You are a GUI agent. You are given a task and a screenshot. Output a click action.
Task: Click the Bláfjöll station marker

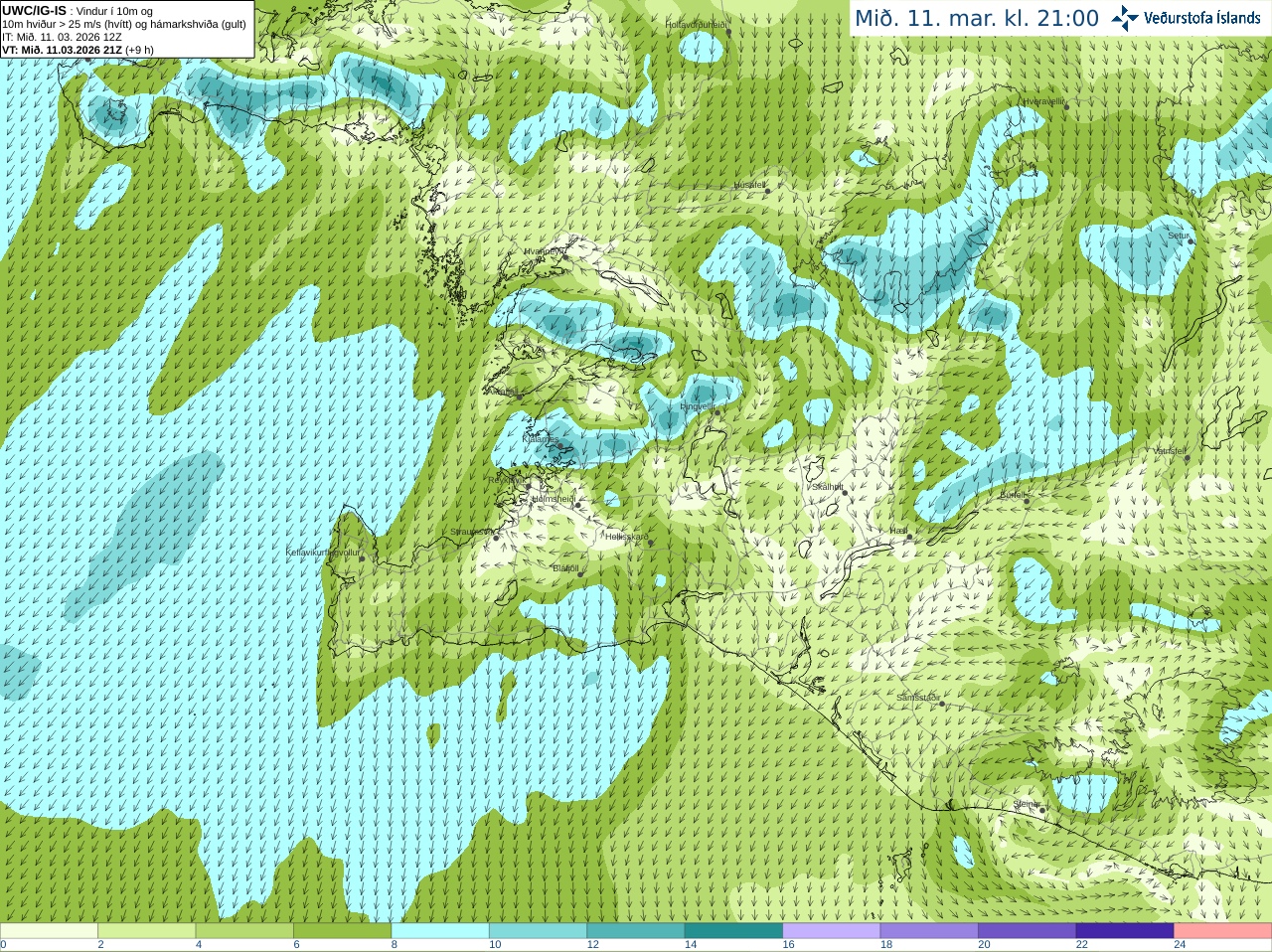point(580,573)
